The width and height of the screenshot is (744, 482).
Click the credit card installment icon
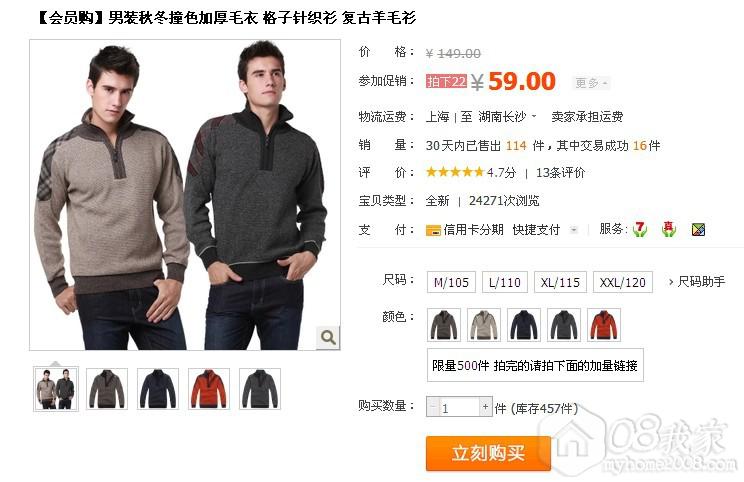click(x=433, y=230)
